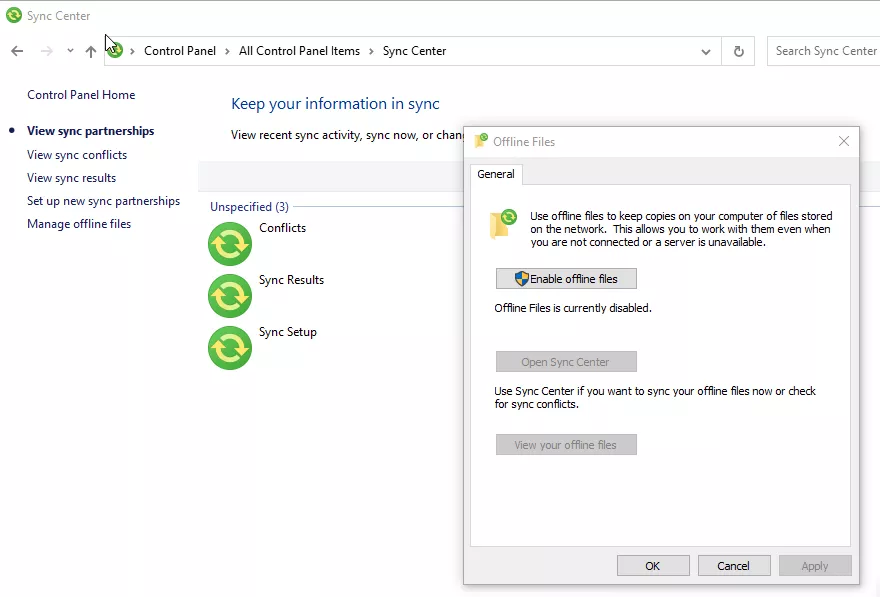The width and height of the screenshot is (880, 597).
Task: Confirm dialog with OK
Action: (653, 566)
